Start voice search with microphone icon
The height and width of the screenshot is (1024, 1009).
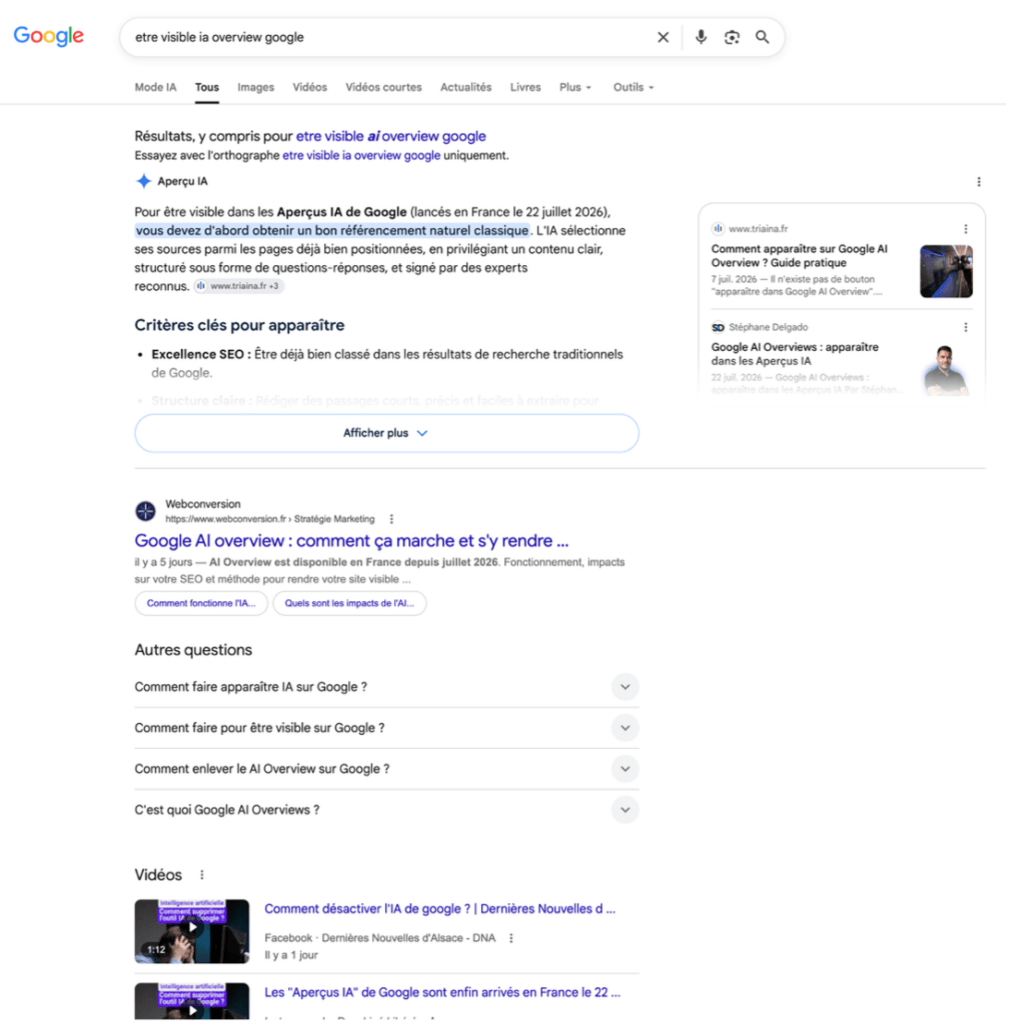point(702,37)
